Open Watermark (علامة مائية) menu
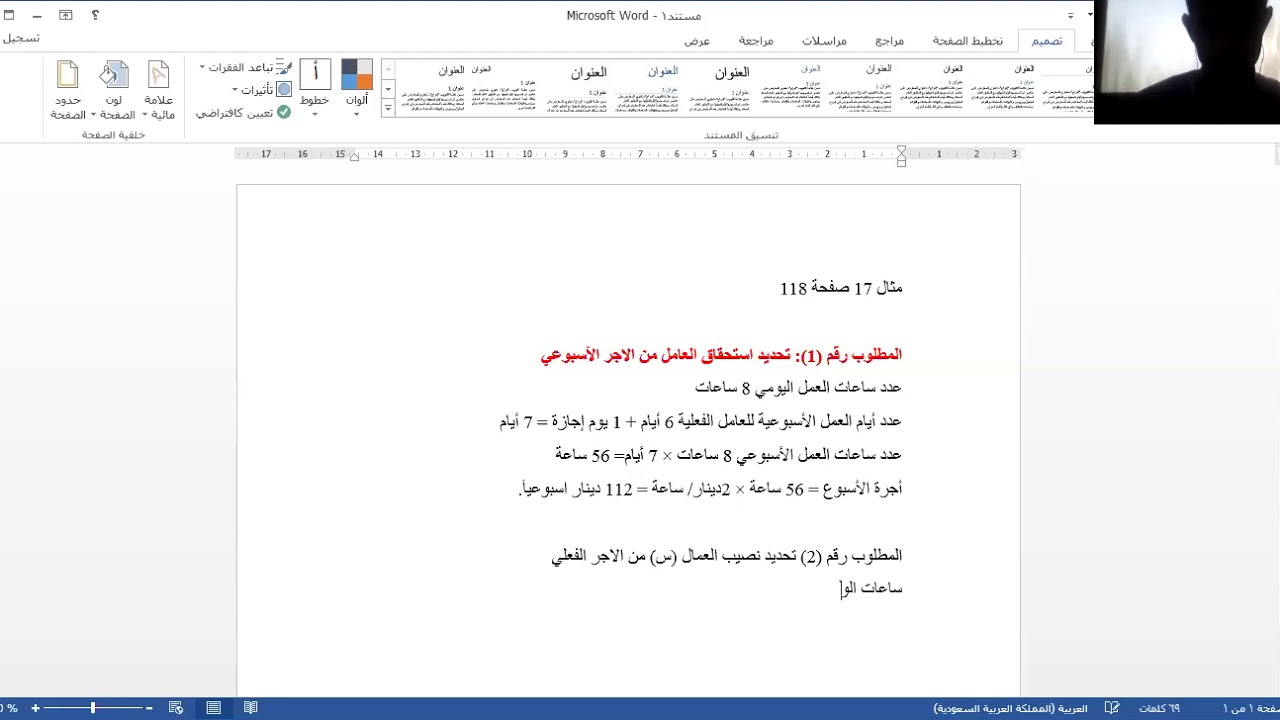The image size is (1280, 720). [159, 90]
